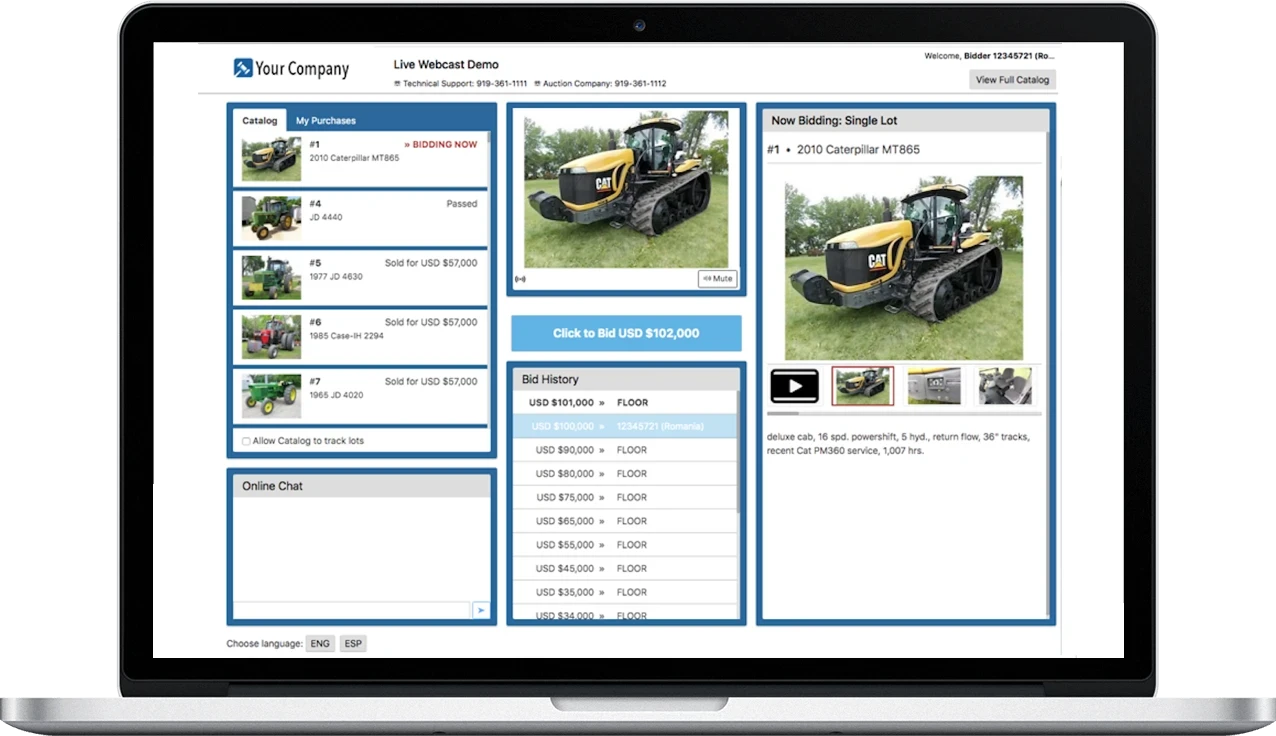This screenshot has width=1276, height=736.
Task: Open the My Purchases tab
Action: coord(325,121)
